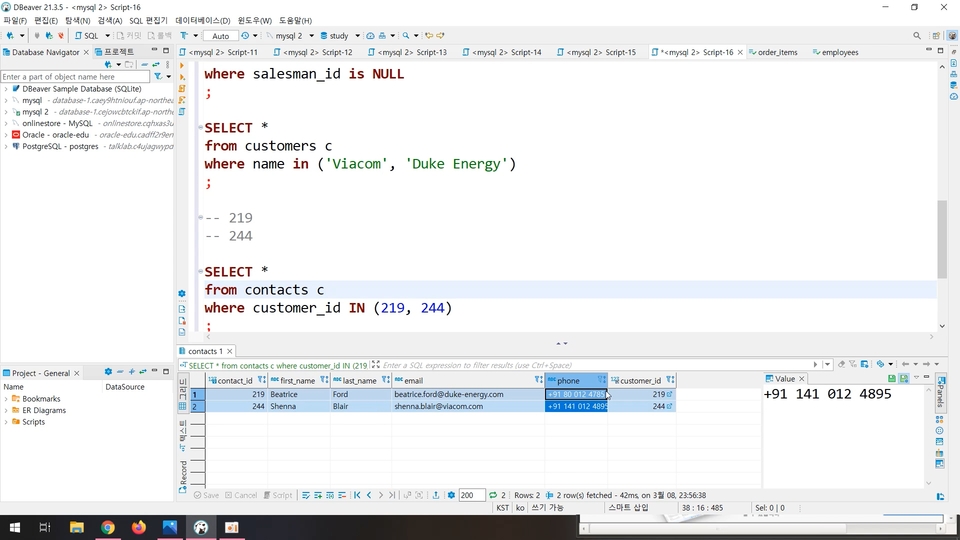
Task: Switch results to Record view
Action: [x=183, y=476]
